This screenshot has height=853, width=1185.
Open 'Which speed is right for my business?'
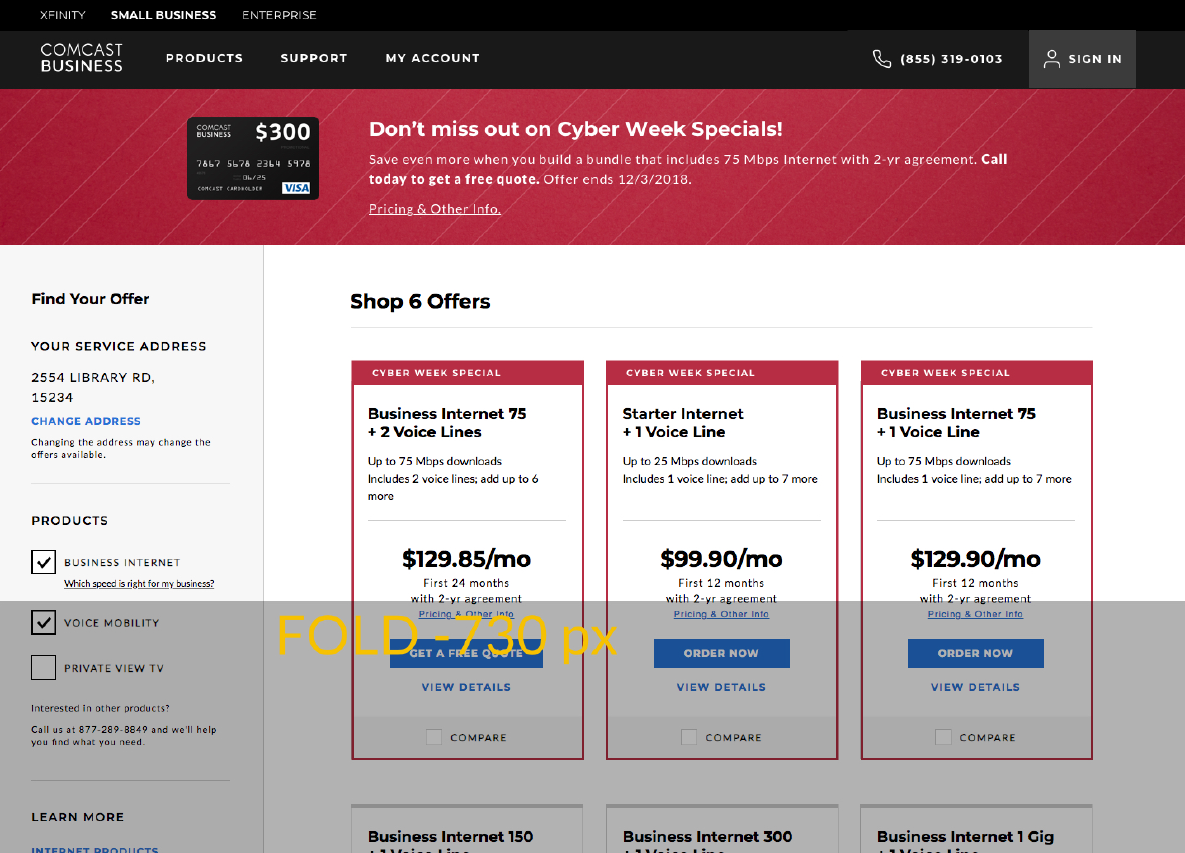point(139,583)
